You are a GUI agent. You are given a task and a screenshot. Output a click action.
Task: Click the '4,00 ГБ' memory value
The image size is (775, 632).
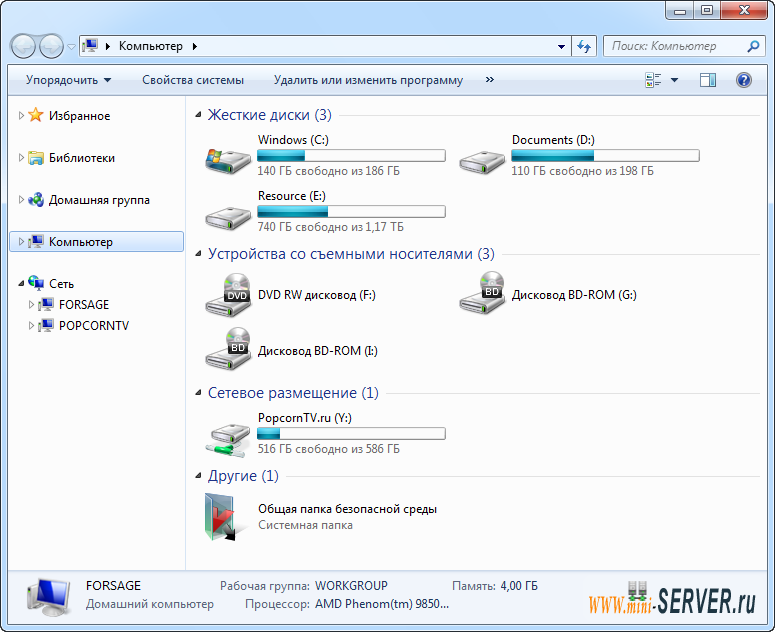pos(519,586)
